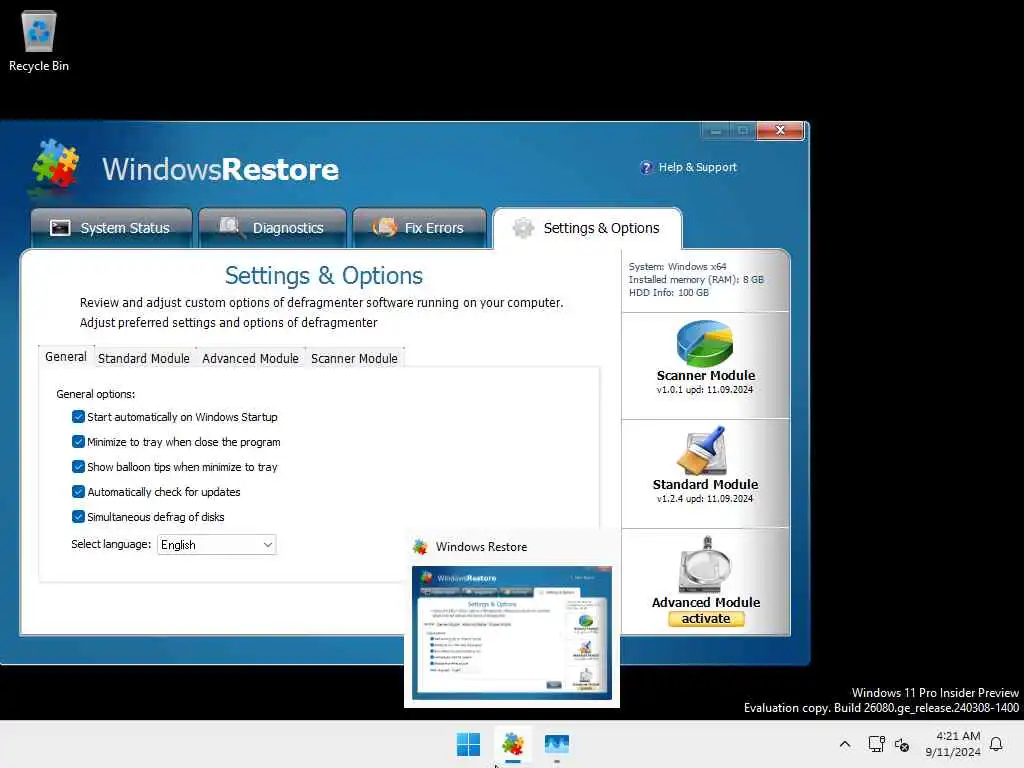1024x768 pixels.
Task: Click the Settings & Options gear icon
Action: 523,228
